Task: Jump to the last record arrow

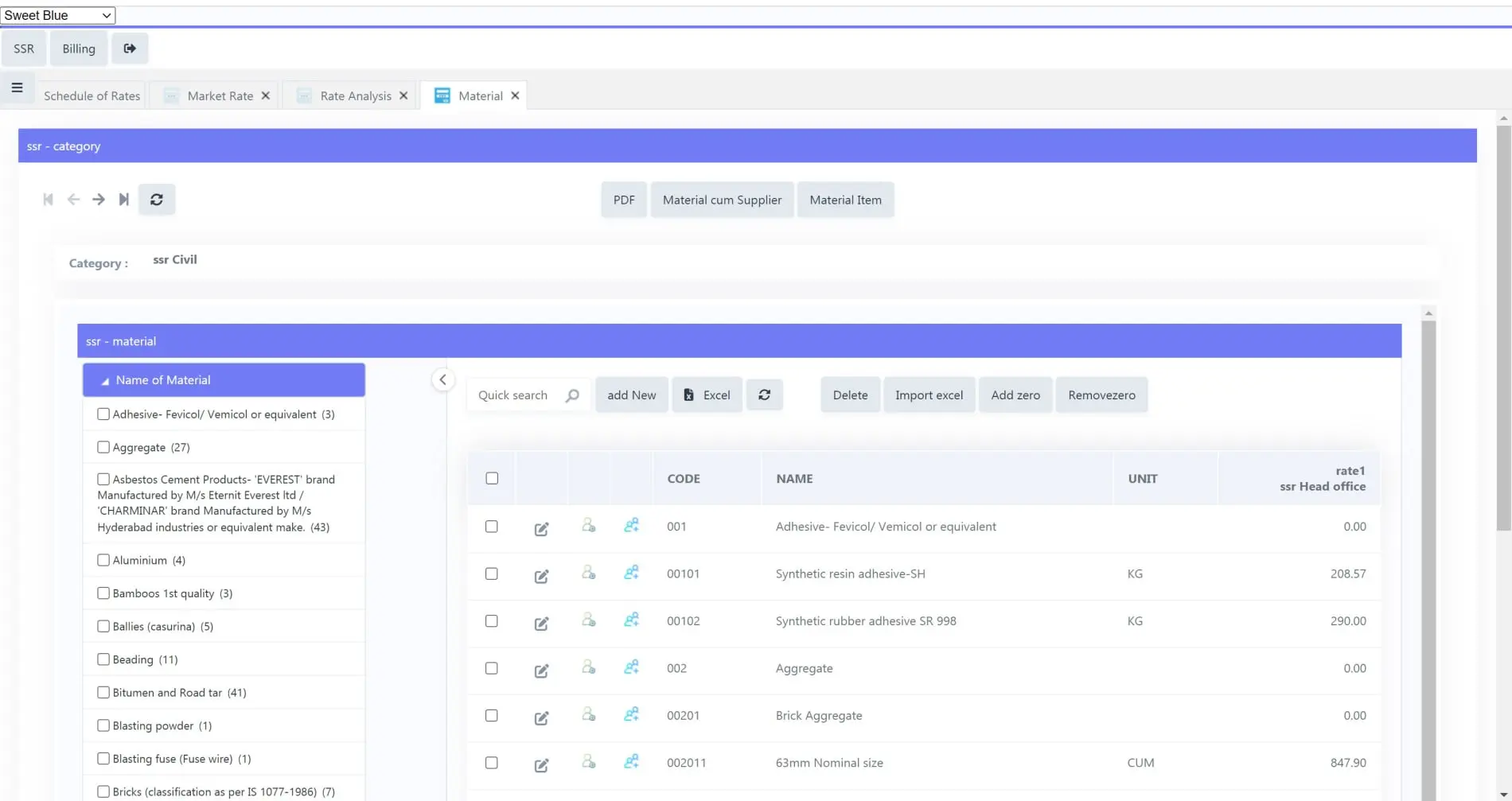Action: (123, 200)
